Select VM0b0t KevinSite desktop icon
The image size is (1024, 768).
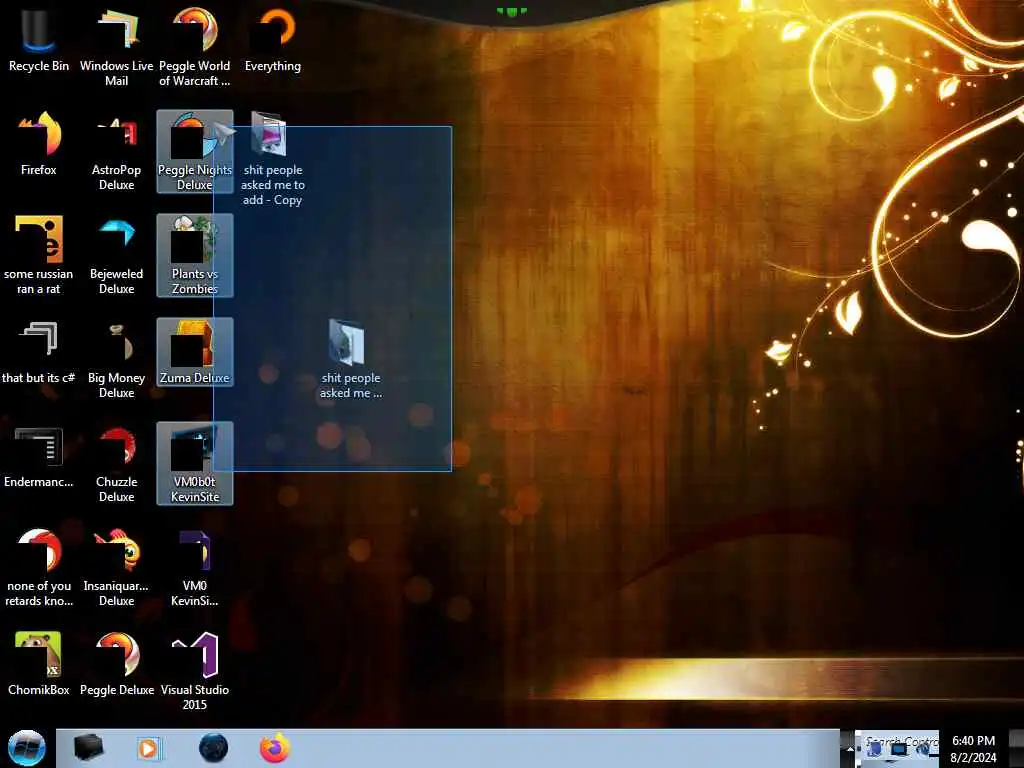pyautogui.click(x=195, y=464)
